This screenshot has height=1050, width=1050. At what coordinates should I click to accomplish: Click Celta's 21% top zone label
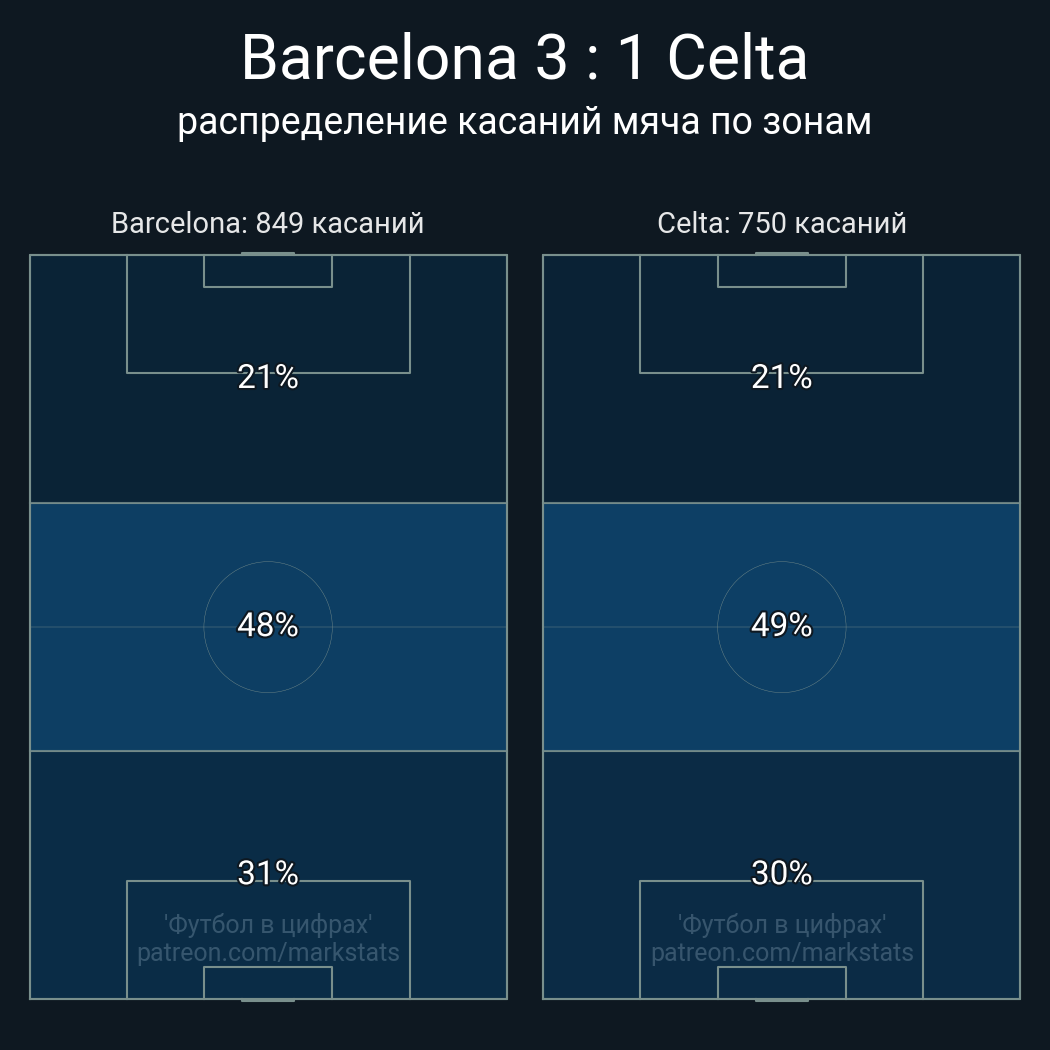(x=781, y=377)
